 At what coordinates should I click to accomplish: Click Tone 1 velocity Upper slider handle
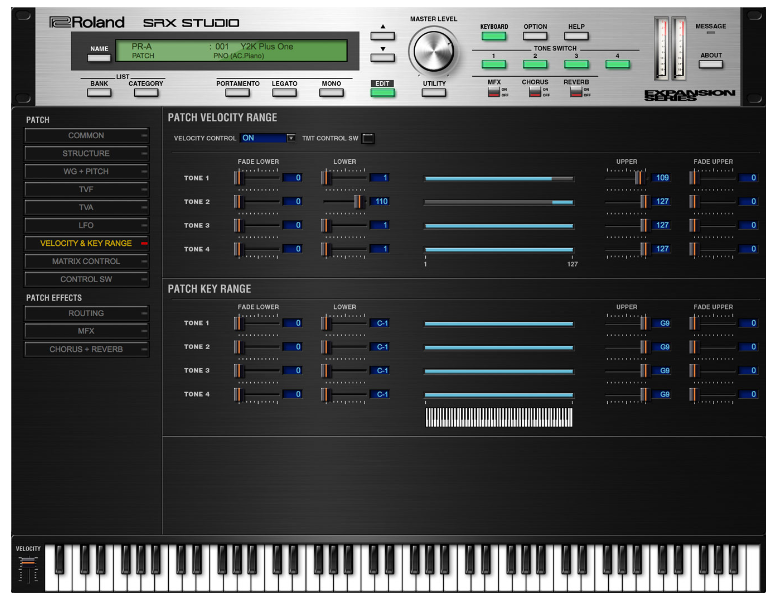tap(638, 177)
